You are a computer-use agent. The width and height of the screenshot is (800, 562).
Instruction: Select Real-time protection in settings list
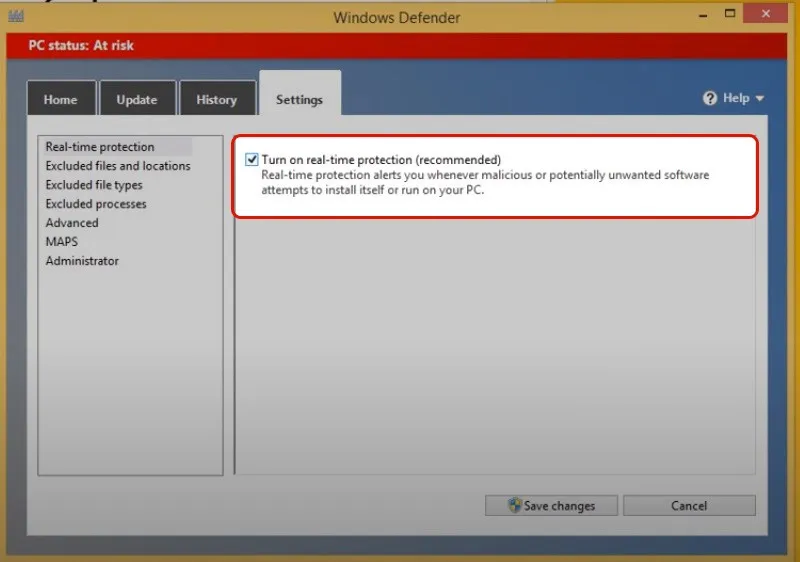point(100,147)
